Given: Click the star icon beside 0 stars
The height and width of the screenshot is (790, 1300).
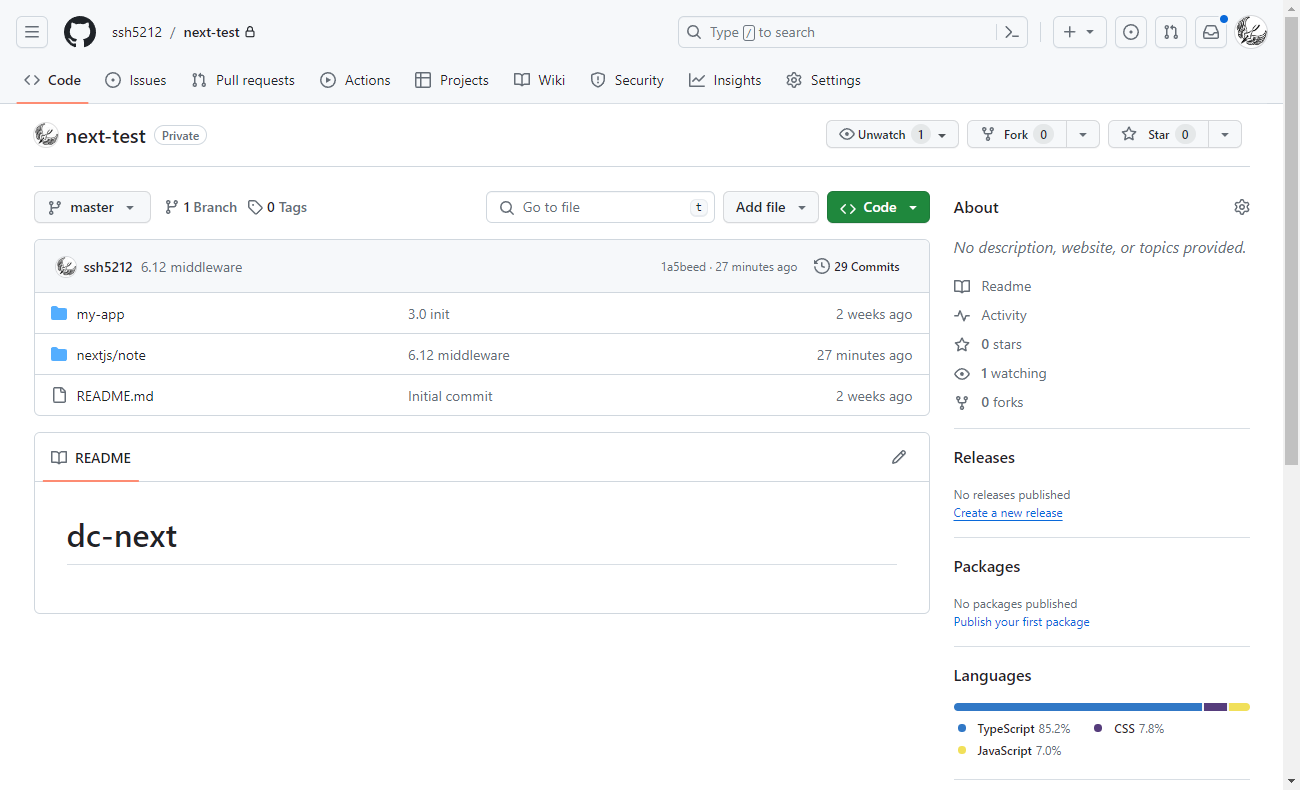Looking at the screenshot, I should pyautogui.click(x=962, y=344).
